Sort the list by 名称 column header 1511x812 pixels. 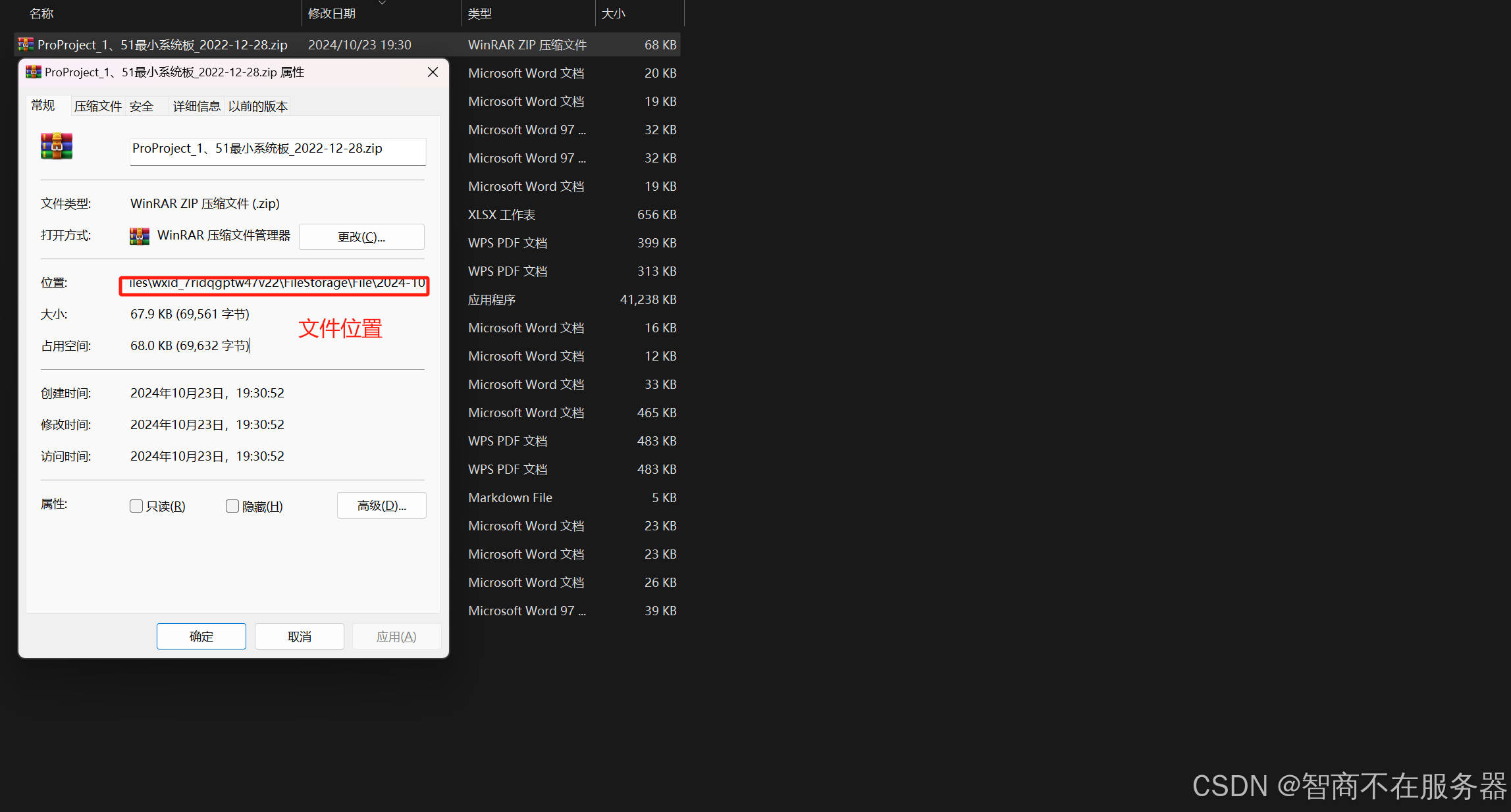tap(41, 14)
